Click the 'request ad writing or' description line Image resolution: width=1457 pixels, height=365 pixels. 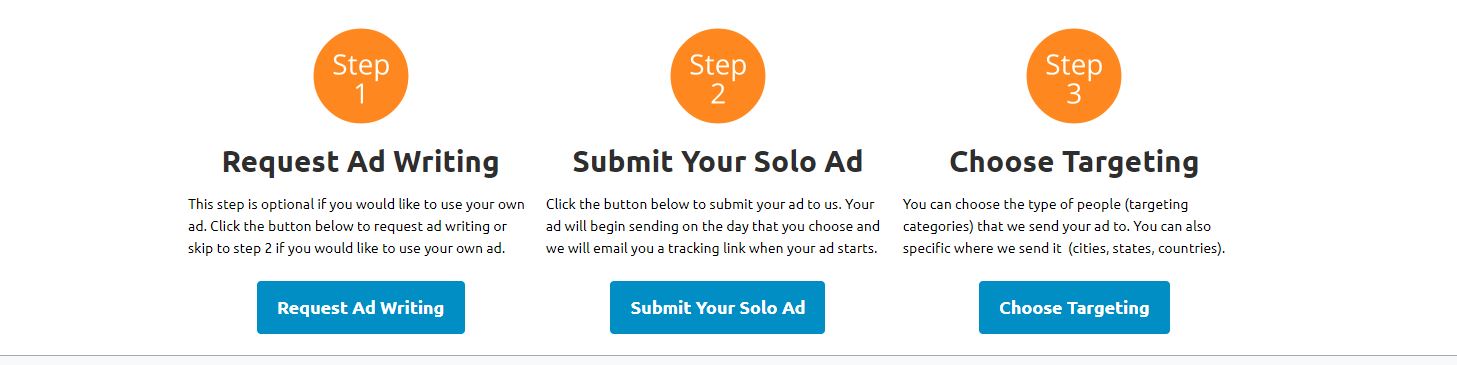tap(347, 226)
